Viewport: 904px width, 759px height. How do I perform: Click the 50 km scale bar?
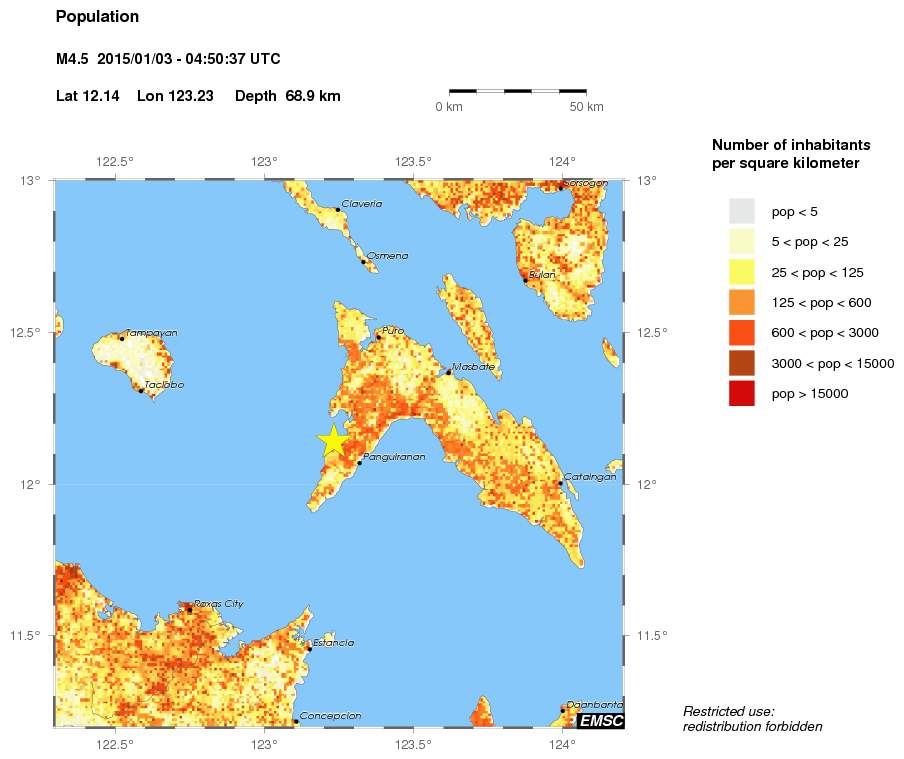click(x=519, y=92)
